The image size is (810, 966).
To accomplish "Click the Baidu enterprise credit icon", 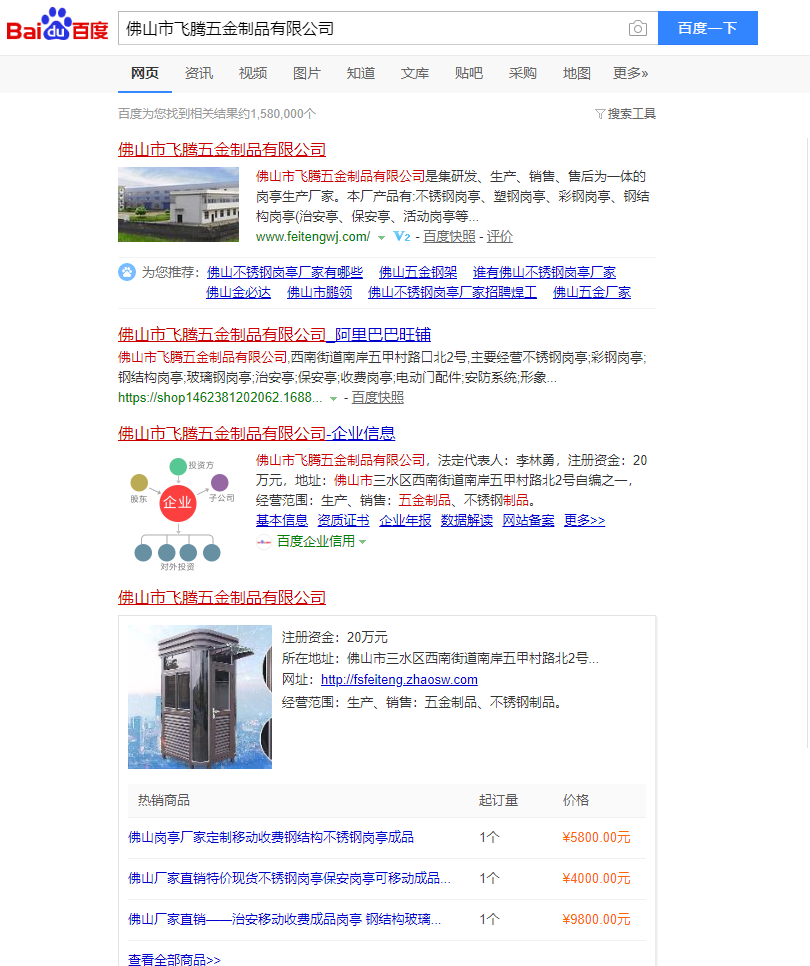I will pyautogui.click(x=264, y=542).
